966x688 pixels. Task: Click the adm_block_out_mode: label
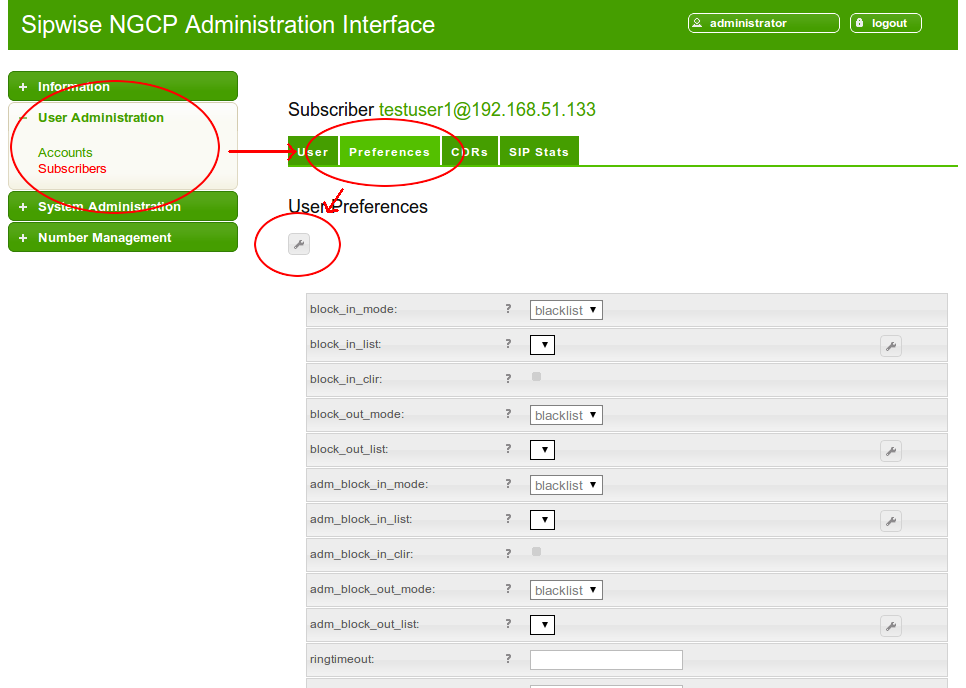(373, 589)
